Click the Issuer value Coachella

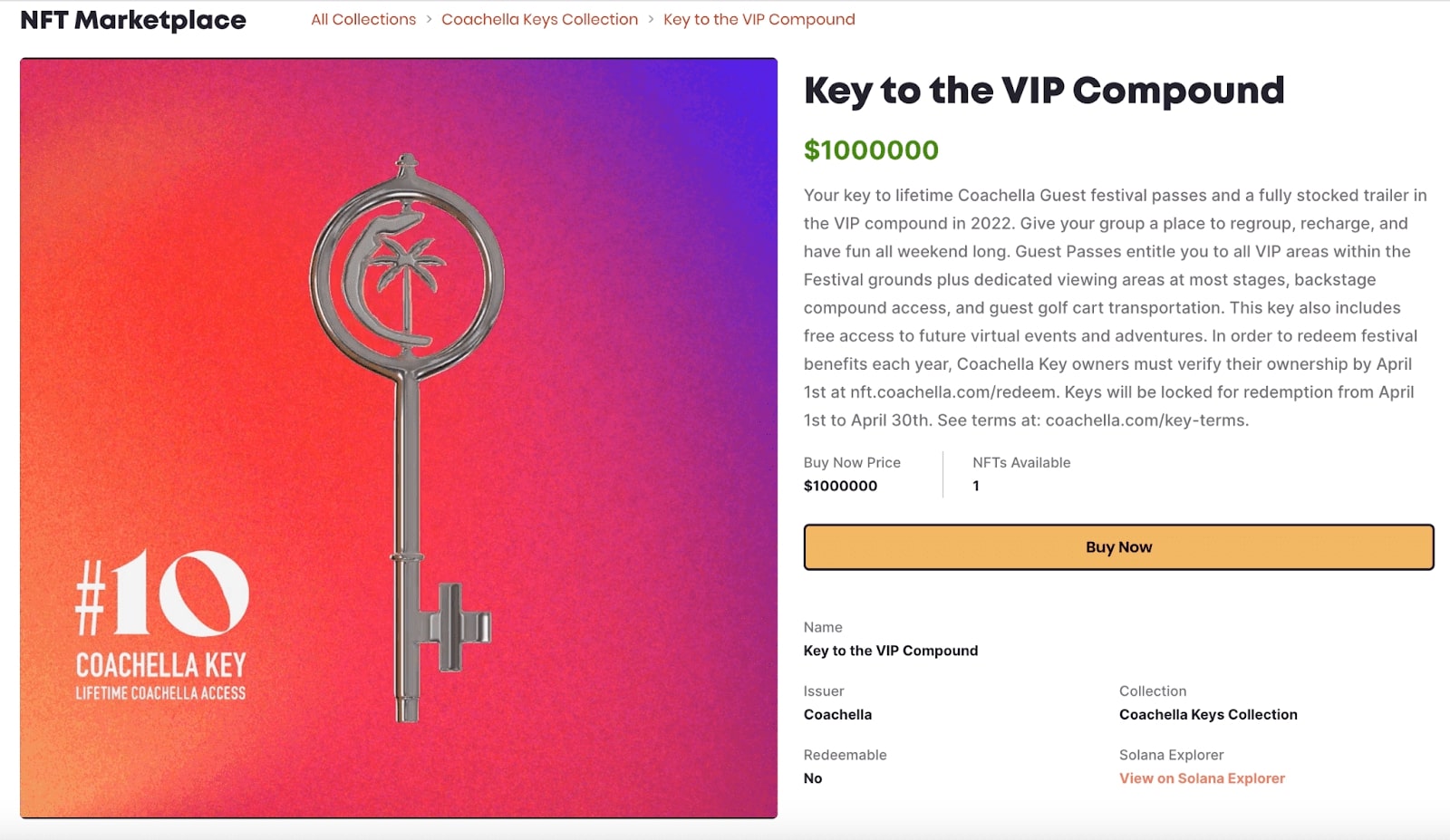click(x=837, y=715)
